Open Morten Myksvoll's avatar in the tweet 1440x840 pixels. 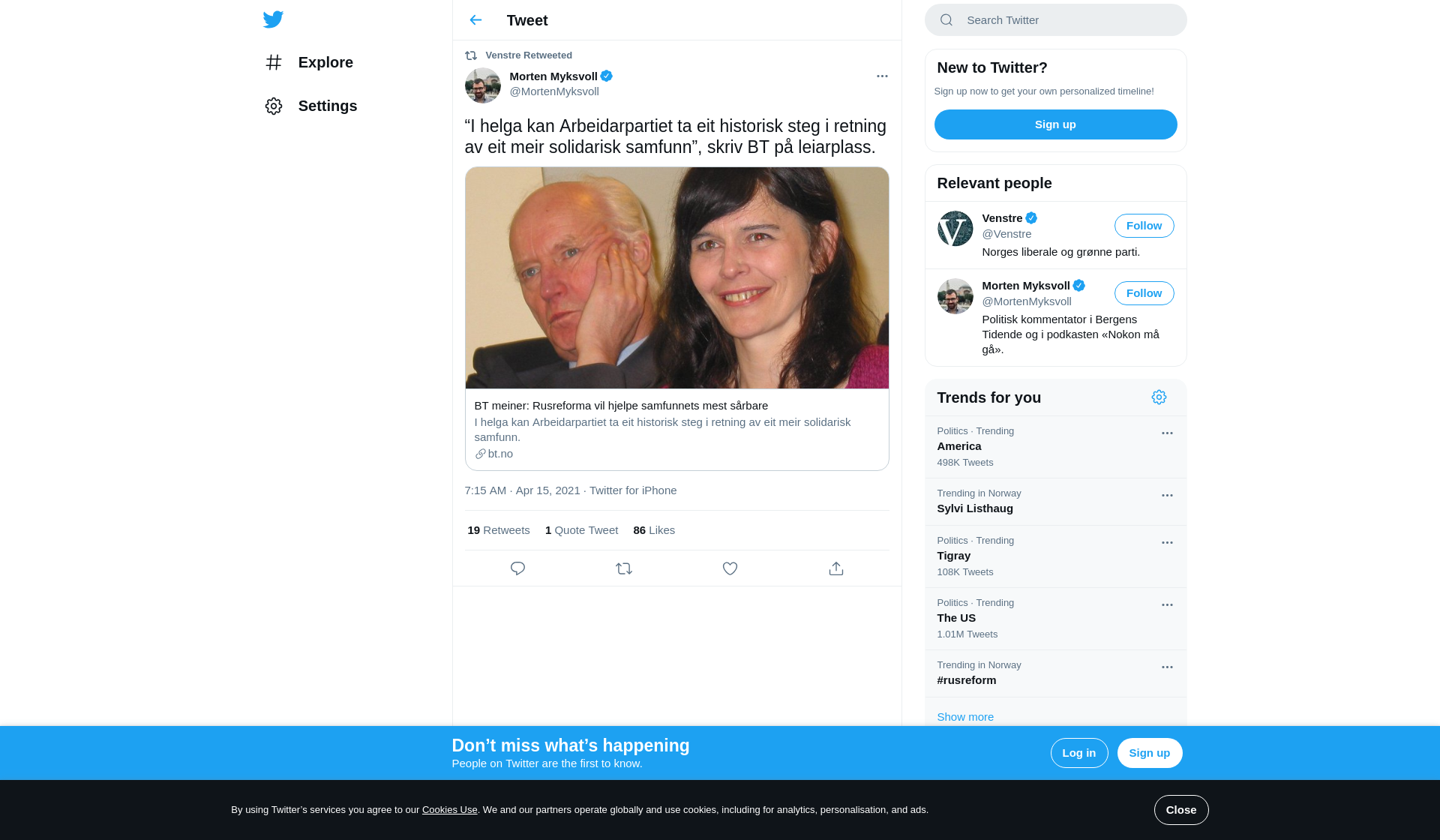(x=483, y=85)
